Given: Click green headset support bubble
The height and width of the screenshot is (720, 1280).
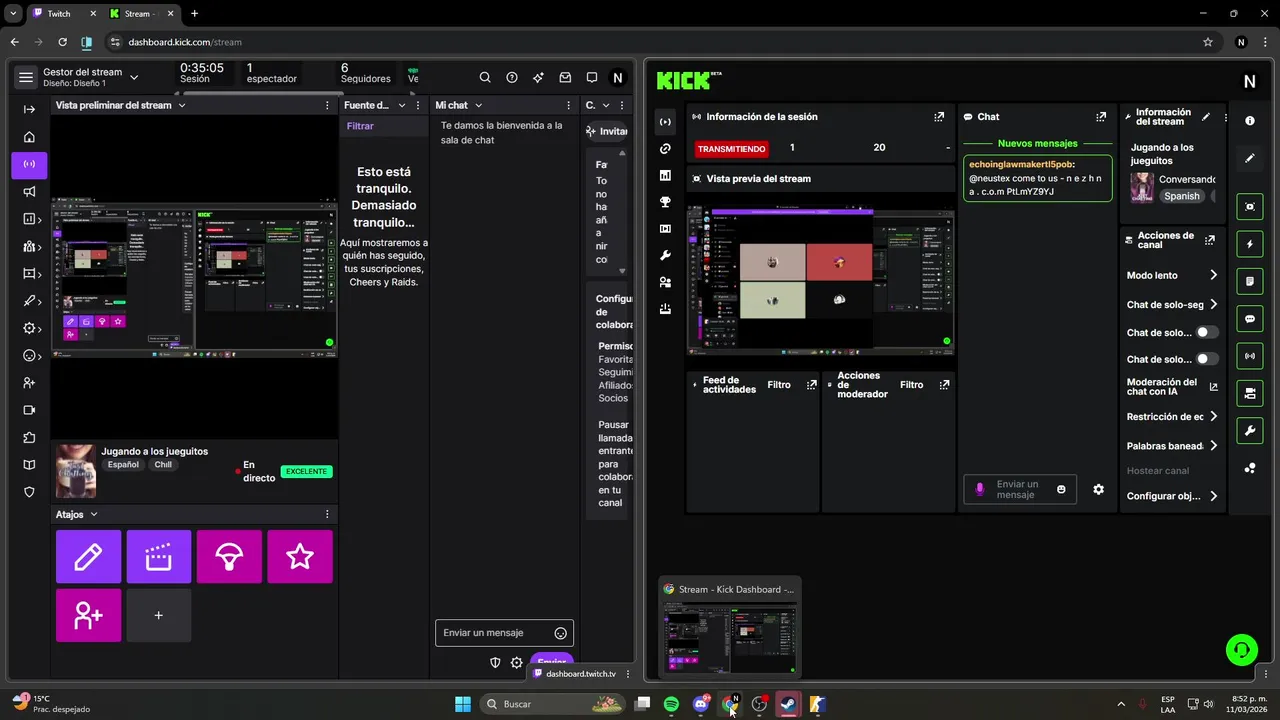Looking at the screenshot, I should point(1241,650).
